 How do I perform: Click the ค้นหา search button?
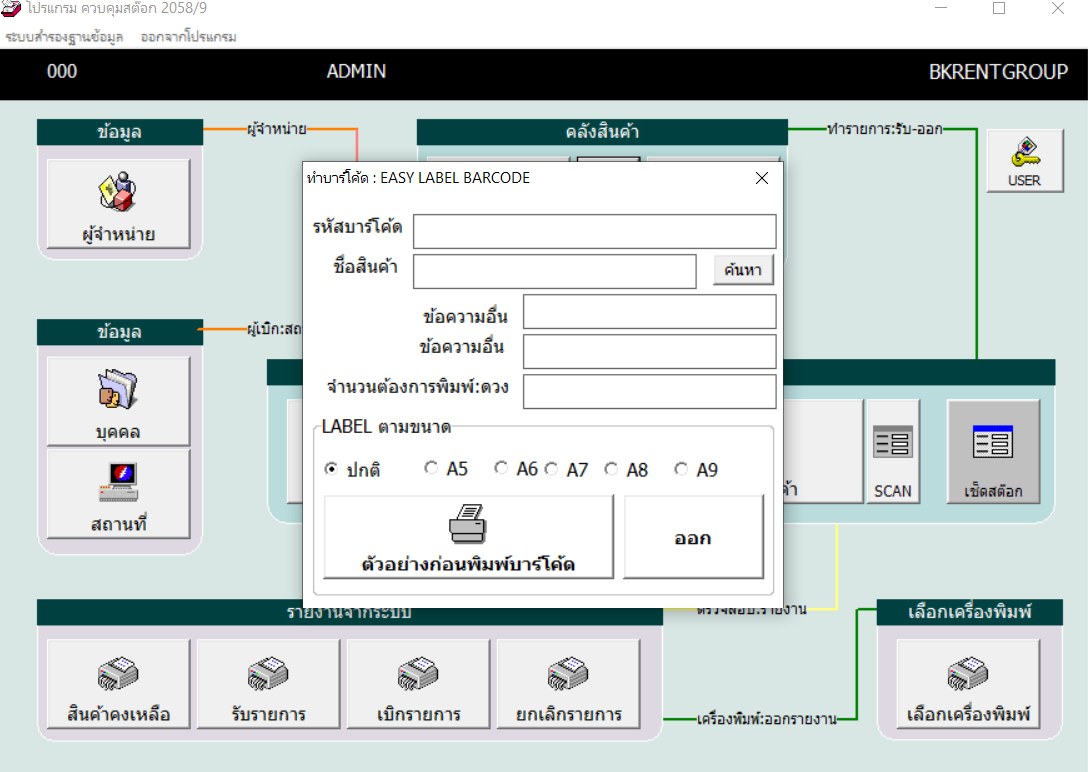[x=743, y=270]
